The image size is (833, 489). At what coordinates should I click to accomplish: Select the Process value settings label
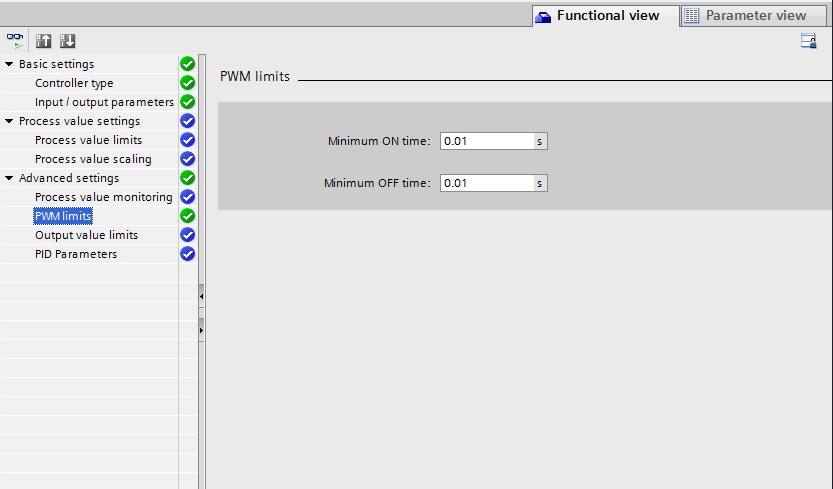(79, 121)
